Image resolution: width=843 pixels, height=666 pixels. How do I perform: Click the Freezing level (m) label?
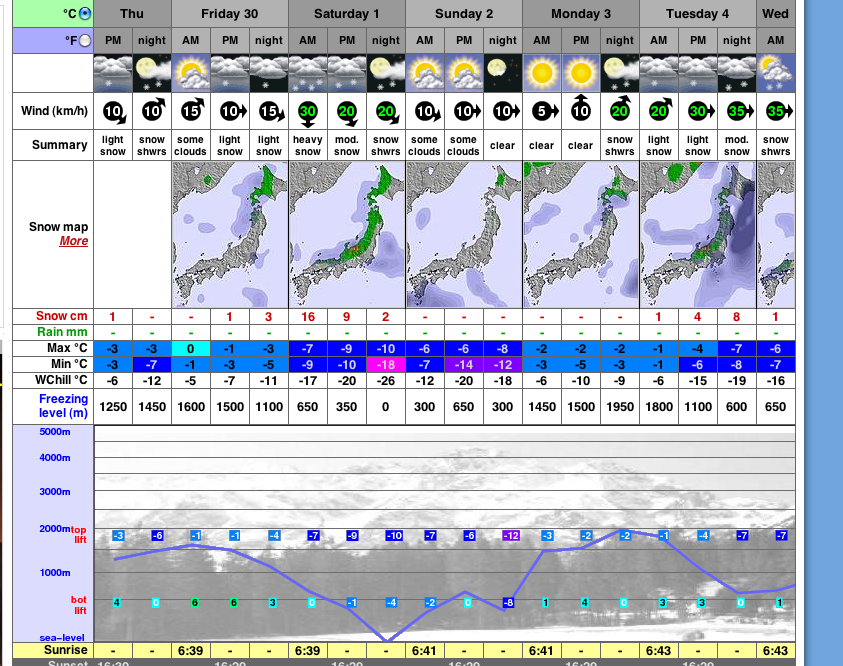point(63,406)
